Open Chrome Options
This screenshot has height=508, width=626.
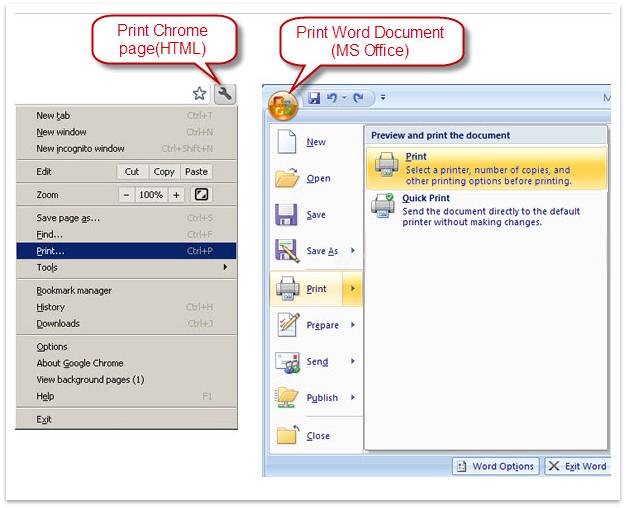point(126,347)
